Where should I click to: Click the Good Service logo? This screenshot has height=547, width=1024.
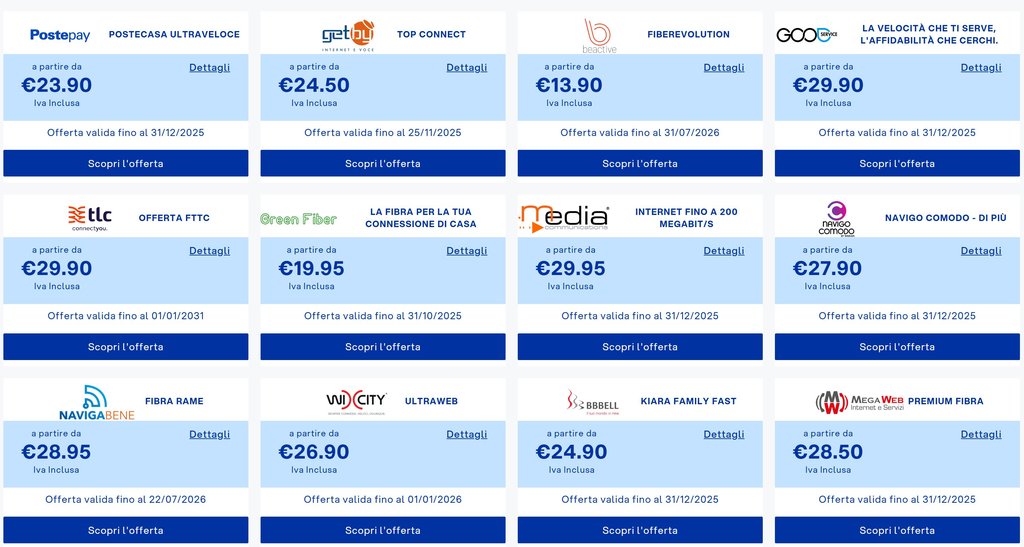pos(807,35)
